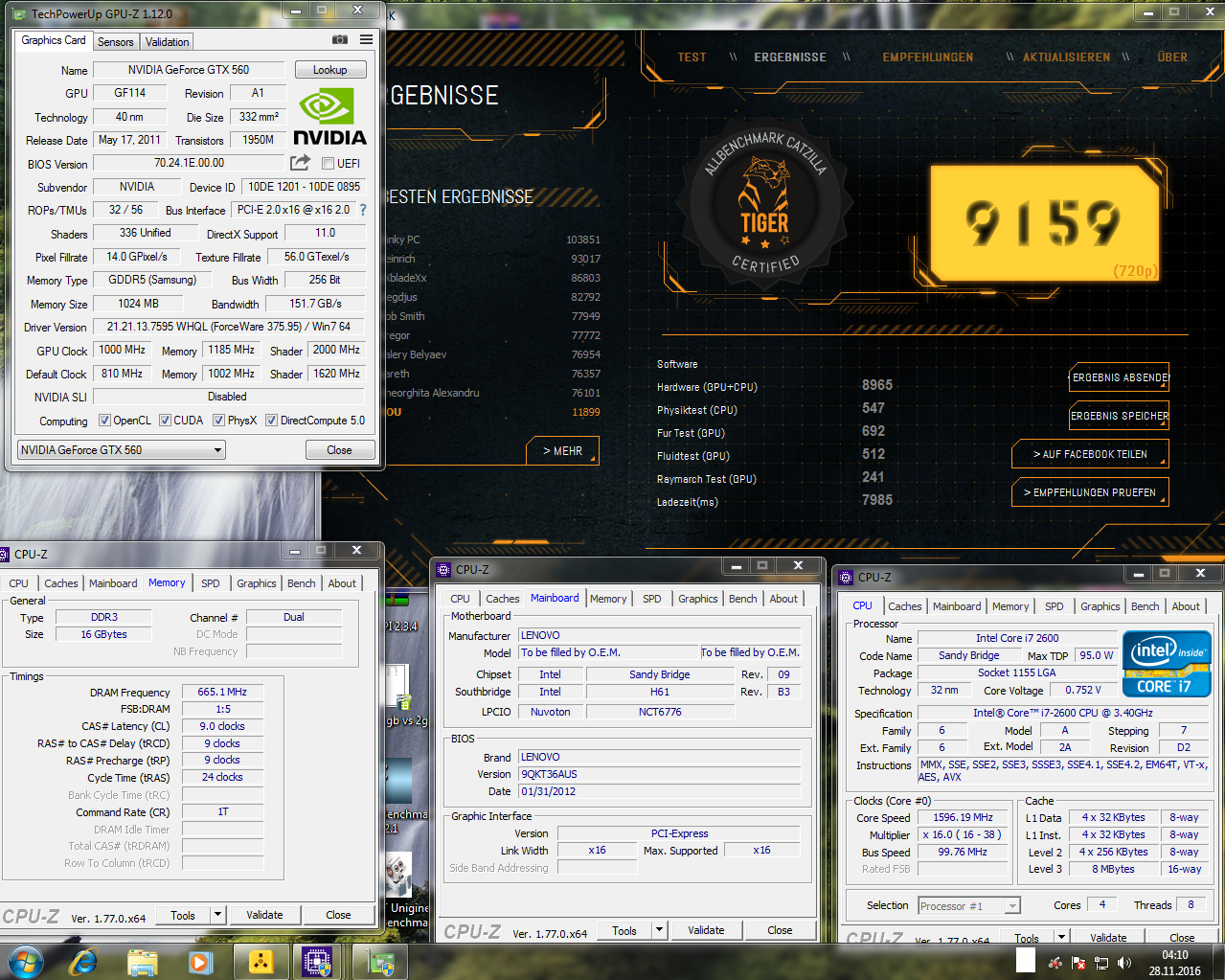Click Validate in Mainboard CPU-Z window
The image size is (1225, 980).
706,930
